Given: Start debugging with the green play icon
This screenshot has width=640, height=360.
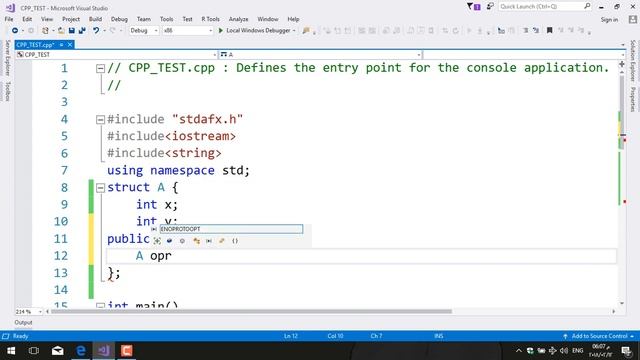Looking at the screenshot, I should tap(221, 31).
